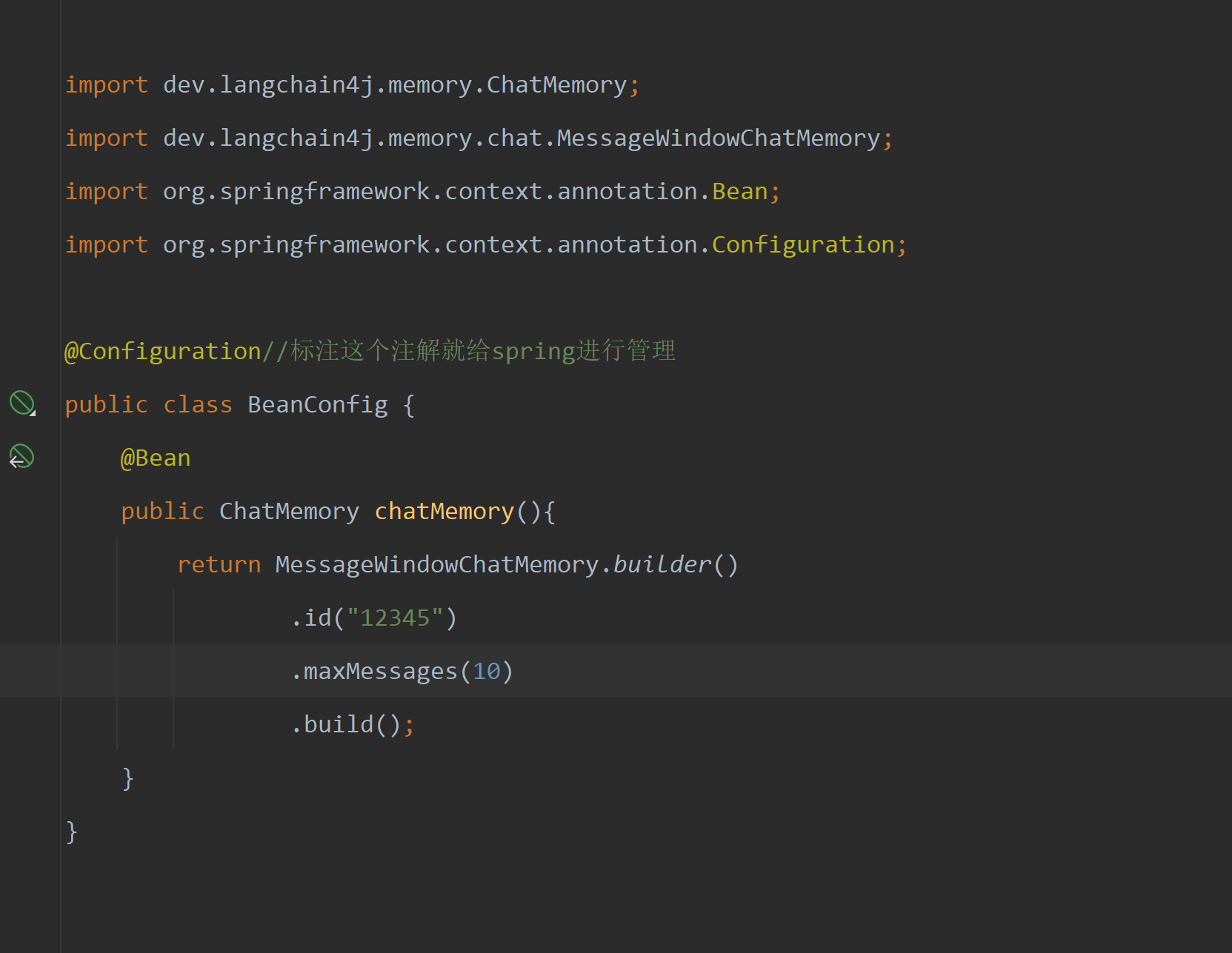The width and height of the screenshot is (1232, 953).
Task: Click the @Configuration annotation
Action: pyautogui.click(x=162, y=350)
